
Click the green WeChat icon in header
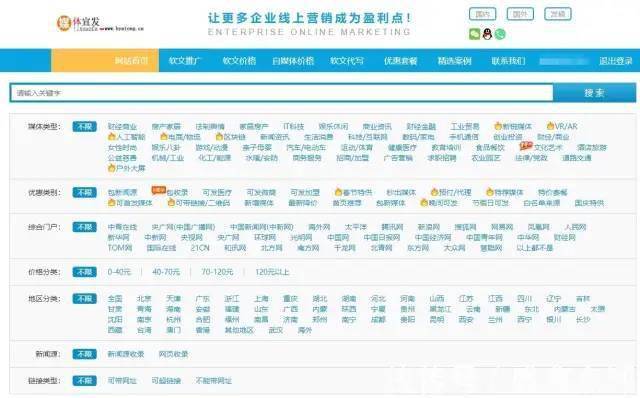click(474, 34)
